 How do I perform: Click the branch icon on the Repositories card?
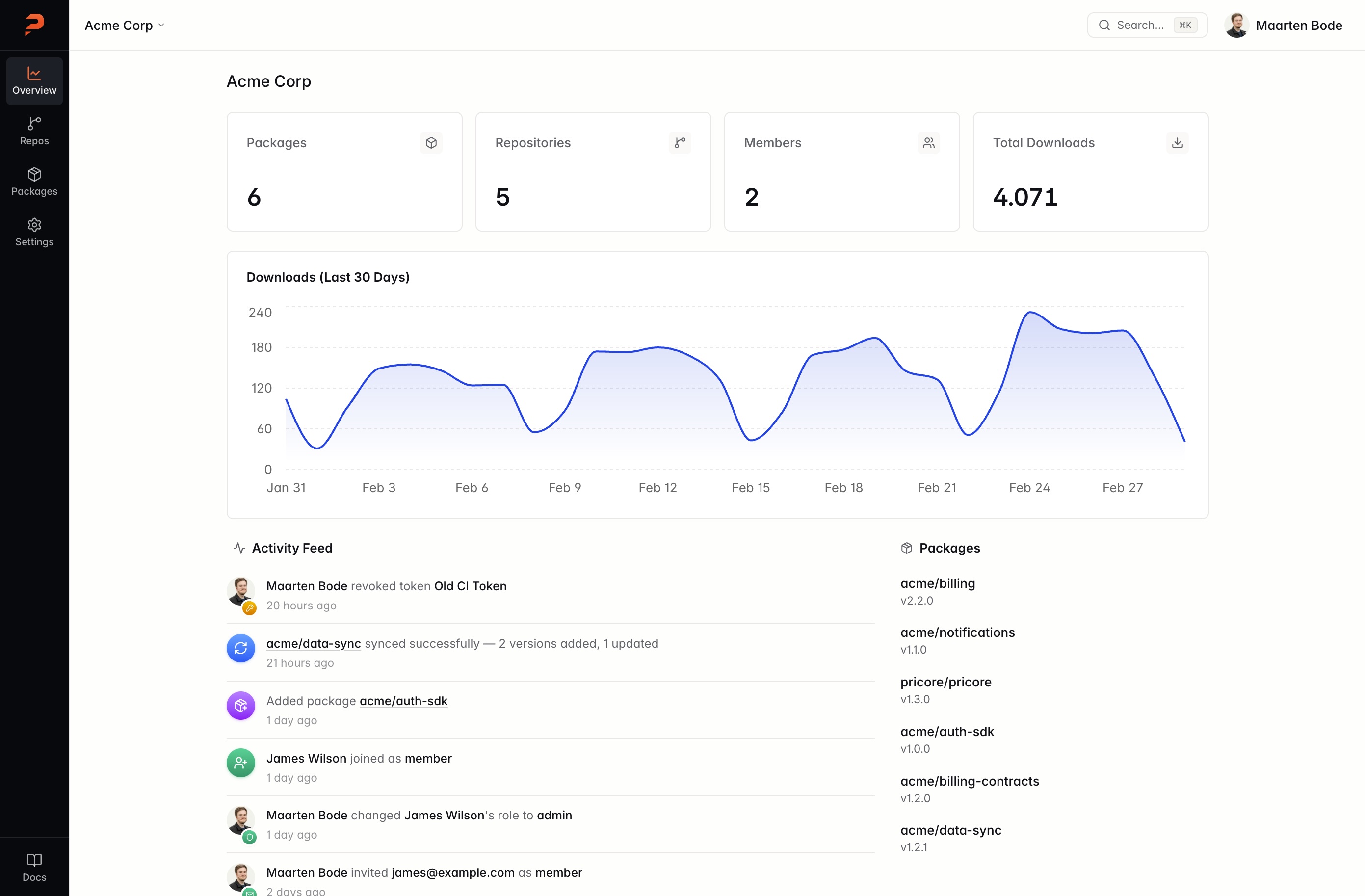coord(680,143)
